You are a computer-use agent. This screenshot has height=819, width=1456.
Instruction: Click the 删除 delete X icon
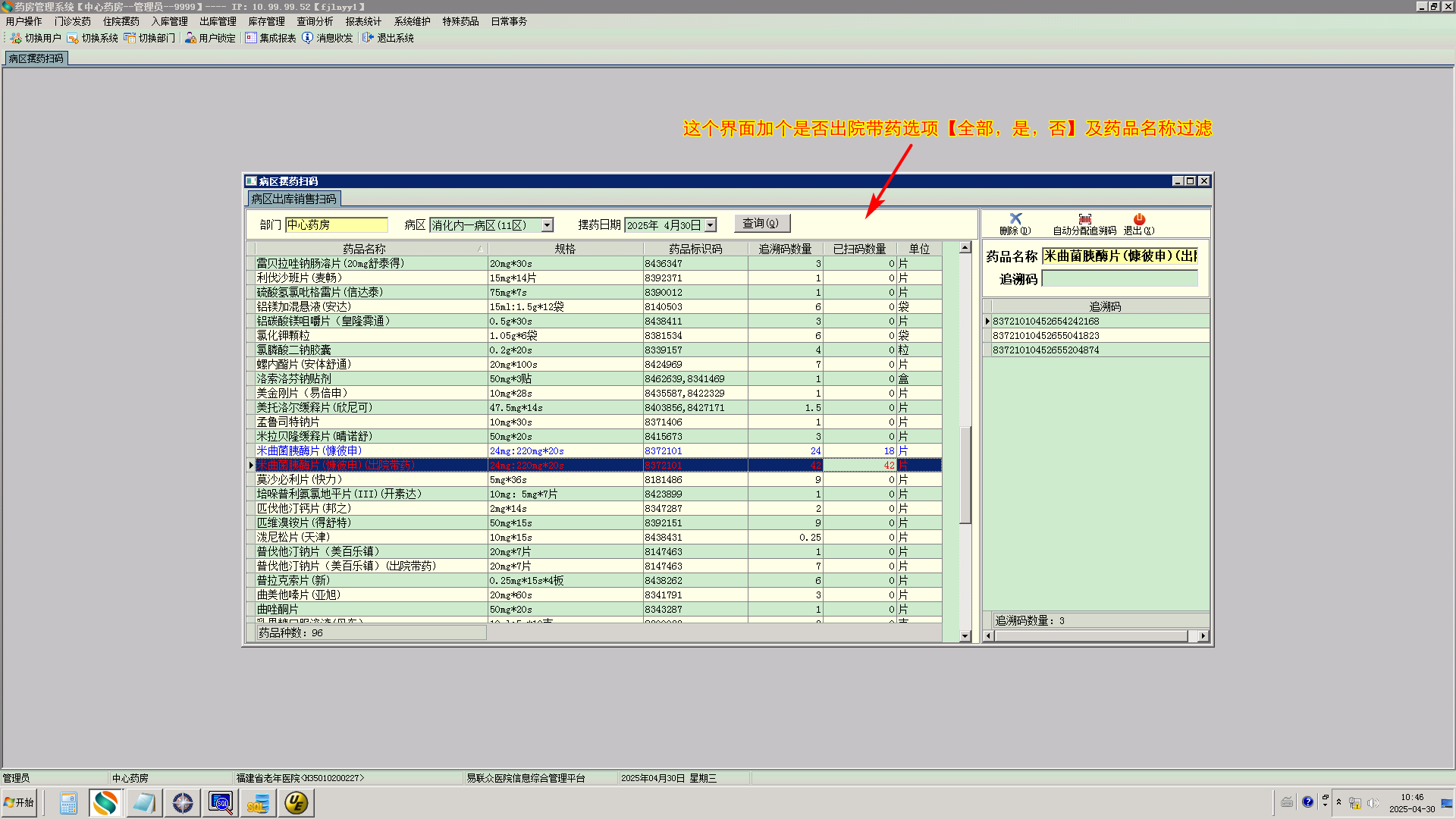point(1015,218)
